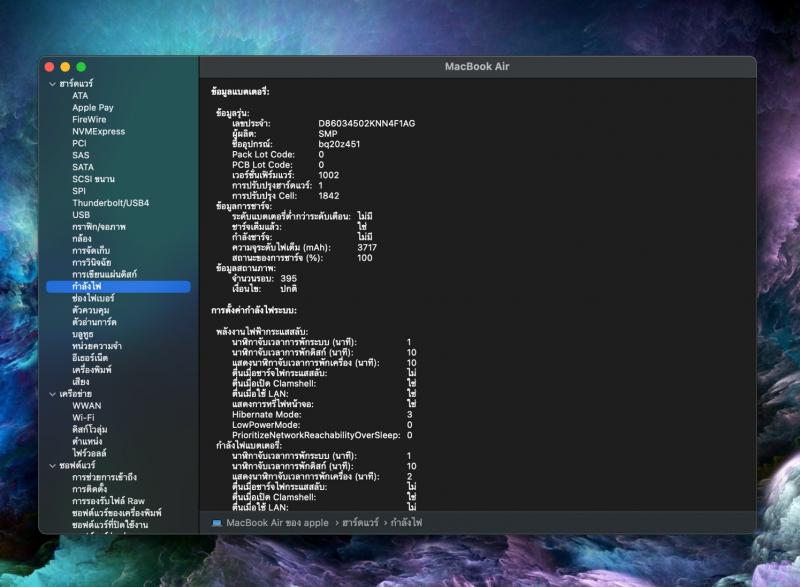Image resolution: width=800 pixels, height=587 pixels.
Task: Open the NVMExpress hardware entry
Action: (98, 131)
